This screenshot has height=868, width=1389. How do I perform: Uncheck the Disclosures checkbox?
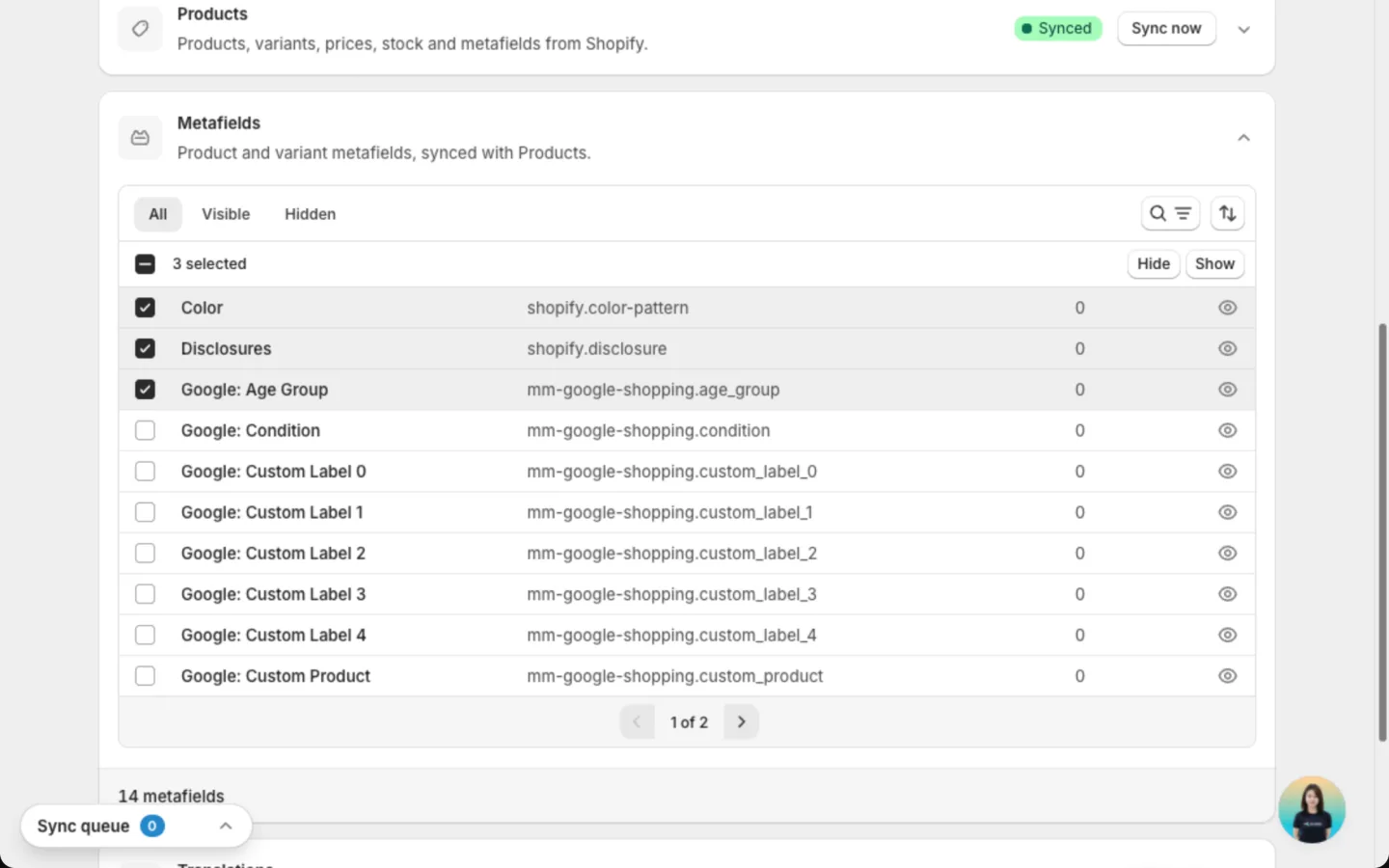point(145,348)
